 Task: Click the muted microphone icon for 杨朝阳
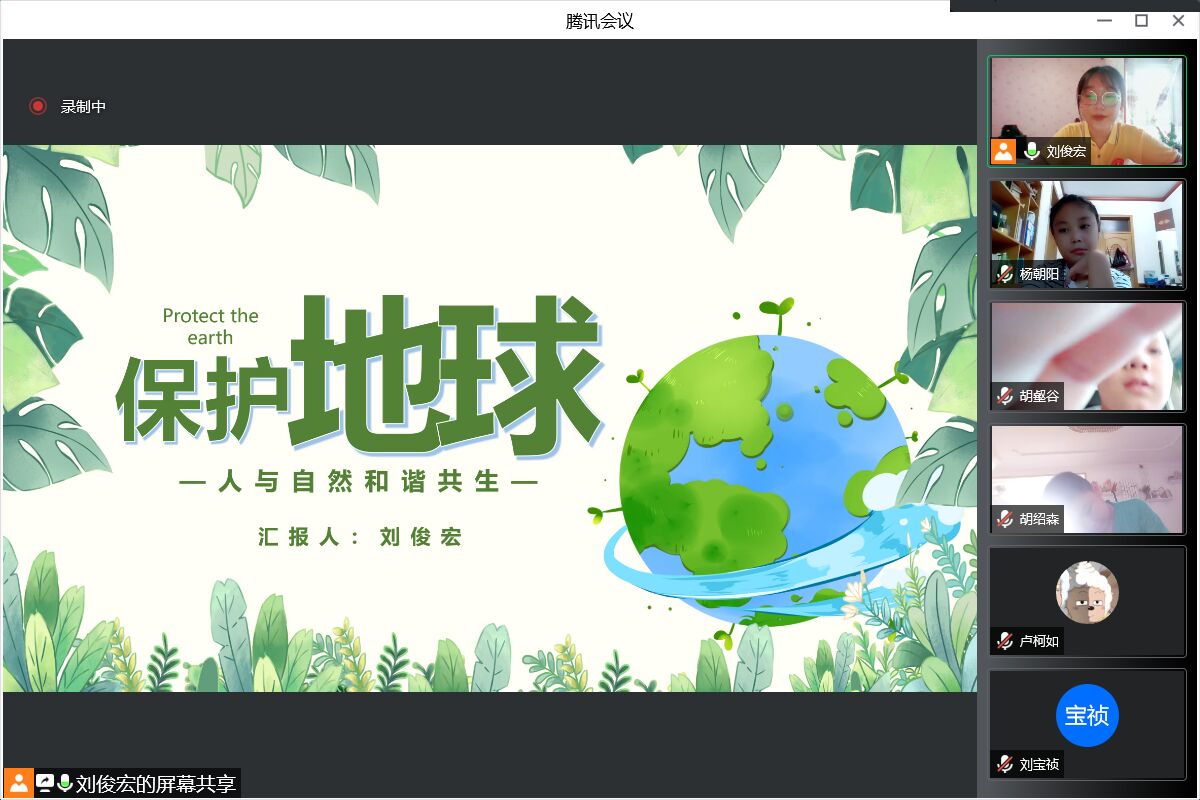[x=1005, y=274]
